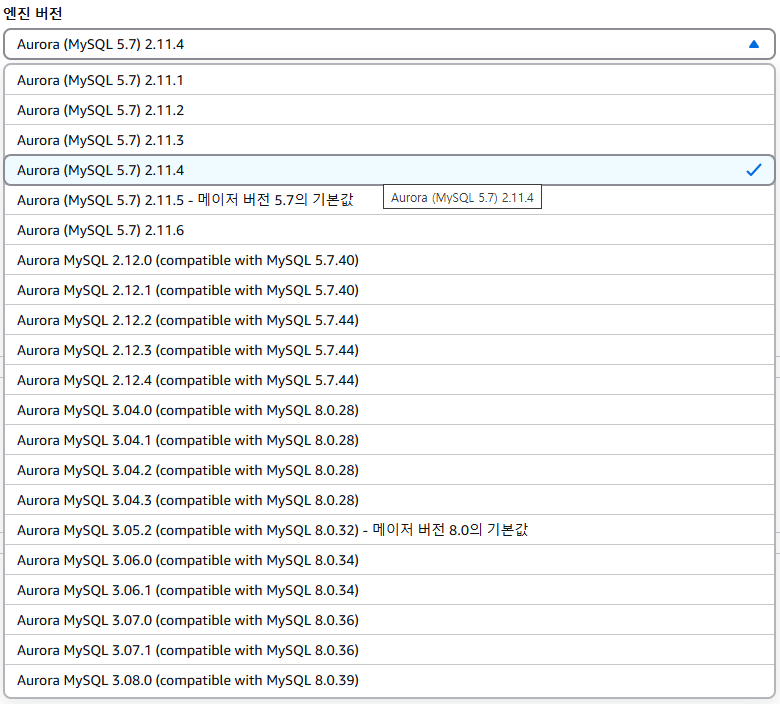Select Aurora (MySQL 5.7) 2.11.1 option
Screen dimensions: 780x704
pyautogui.click(x=389, y=80)
